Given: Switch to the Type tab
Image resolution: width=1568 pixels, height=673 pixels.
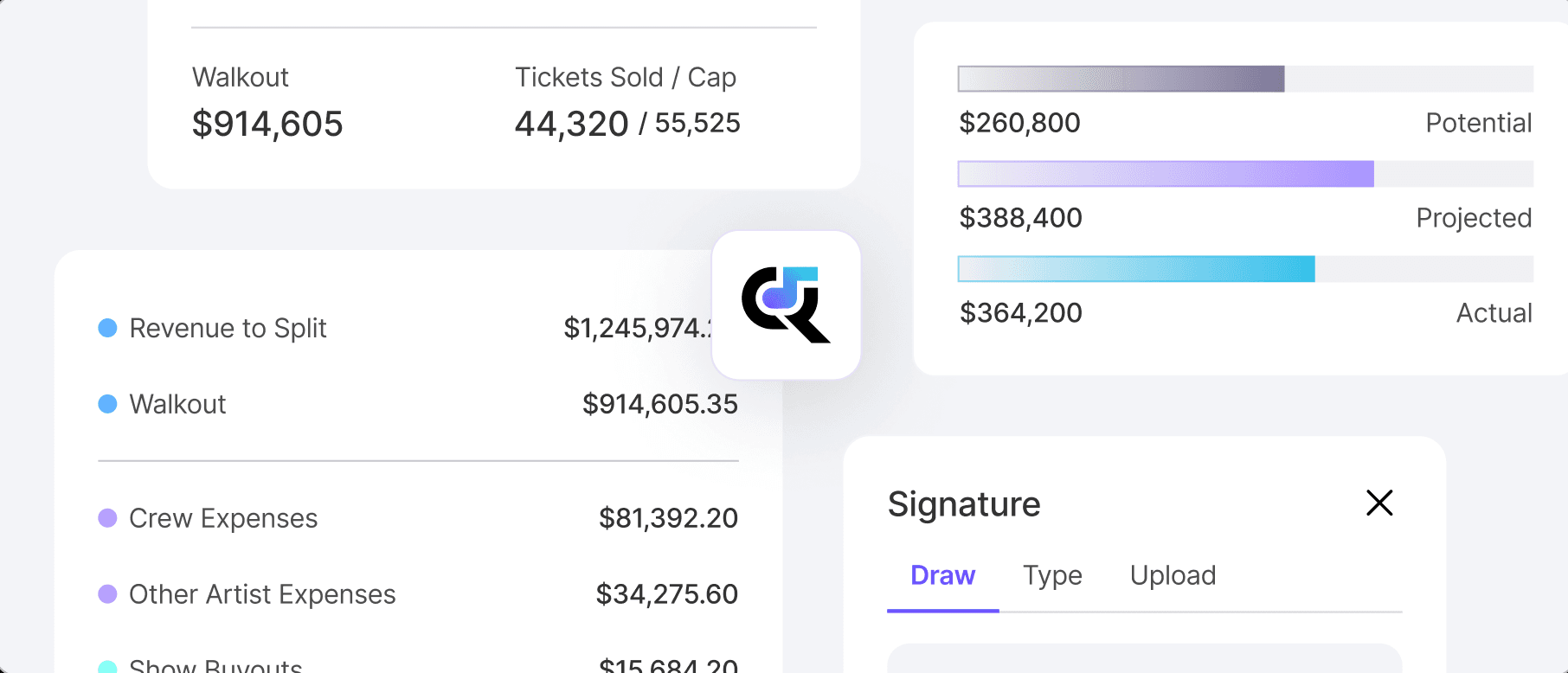Looking at the screenshot, I should click(1052, 576).
